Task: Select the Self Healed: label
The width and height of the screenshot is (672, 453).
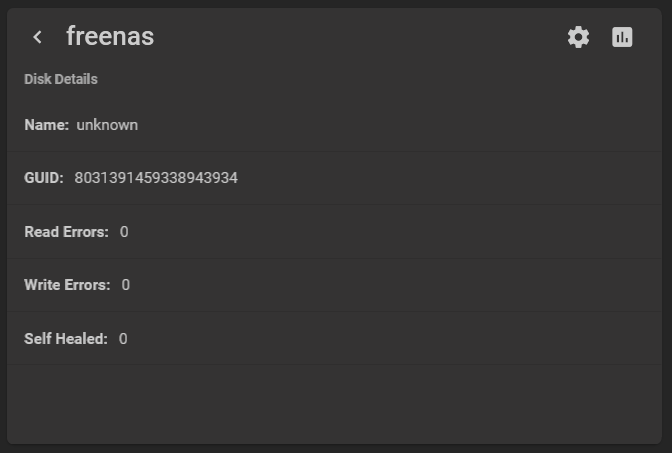Action: [x=66, y=339]
